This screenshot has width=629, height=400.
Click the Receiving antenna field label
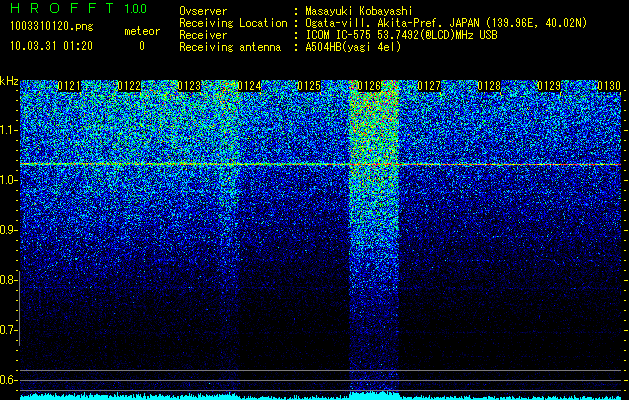pyautogui.click(x=230, y=47)
